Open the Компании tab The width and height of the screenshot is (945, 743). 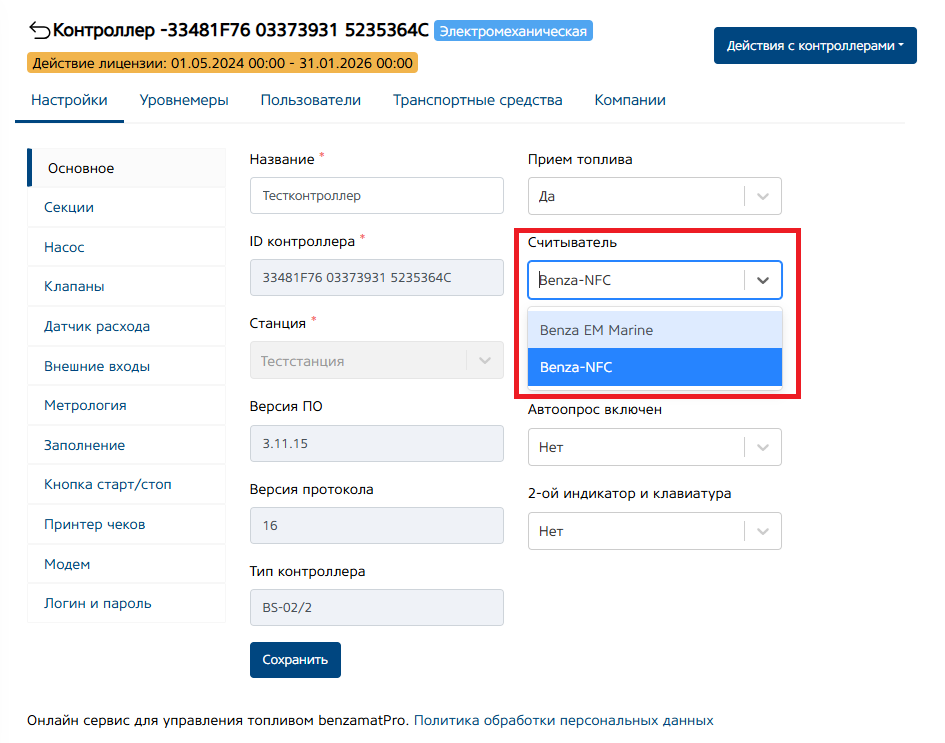point(630,100)
